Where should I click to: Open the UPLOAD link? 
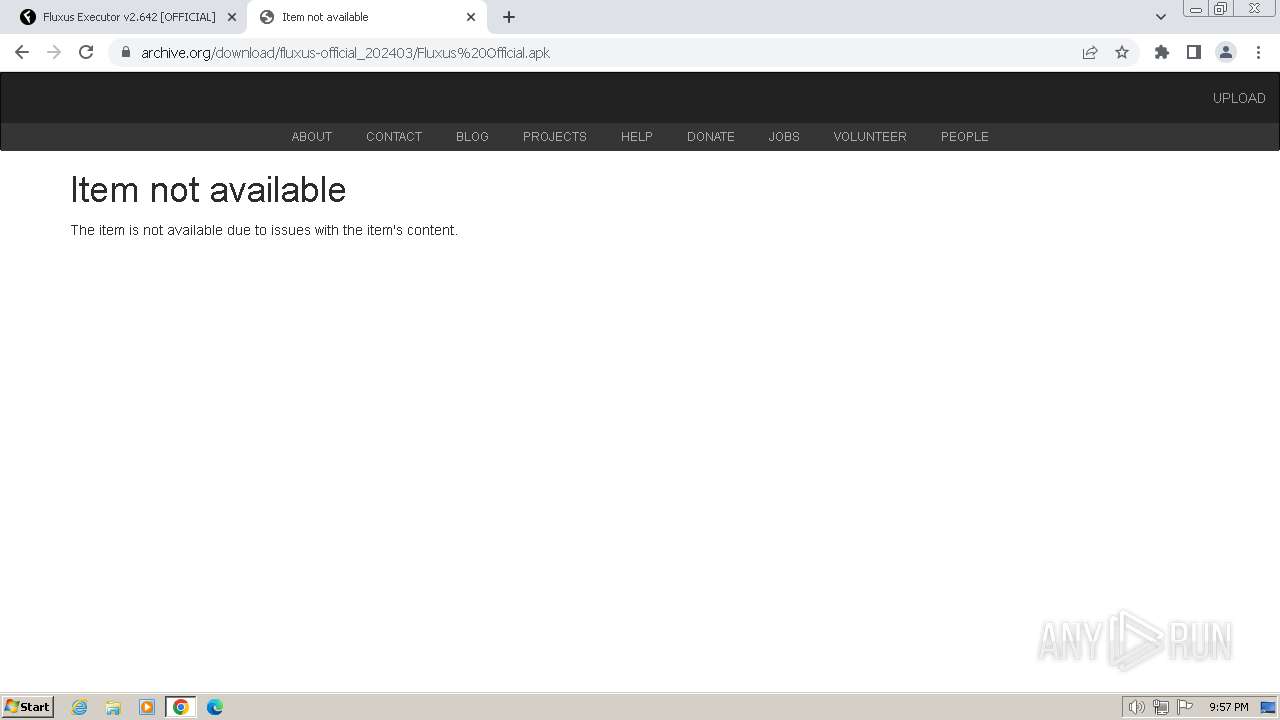(x=1239, y=98)
